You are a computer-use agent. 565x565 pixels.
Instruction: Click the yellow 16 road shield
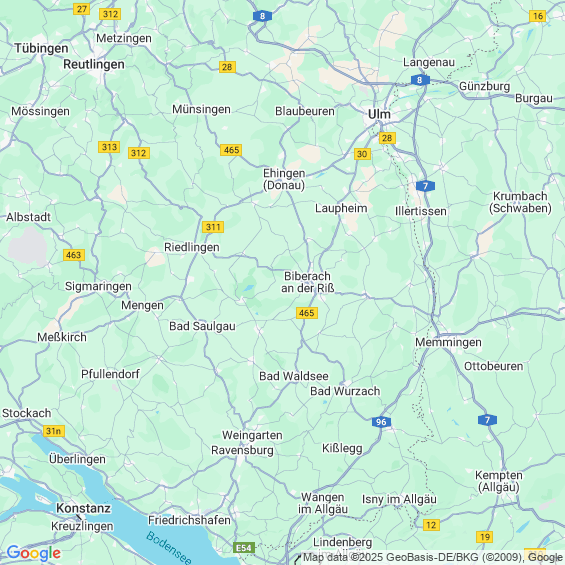538,16
